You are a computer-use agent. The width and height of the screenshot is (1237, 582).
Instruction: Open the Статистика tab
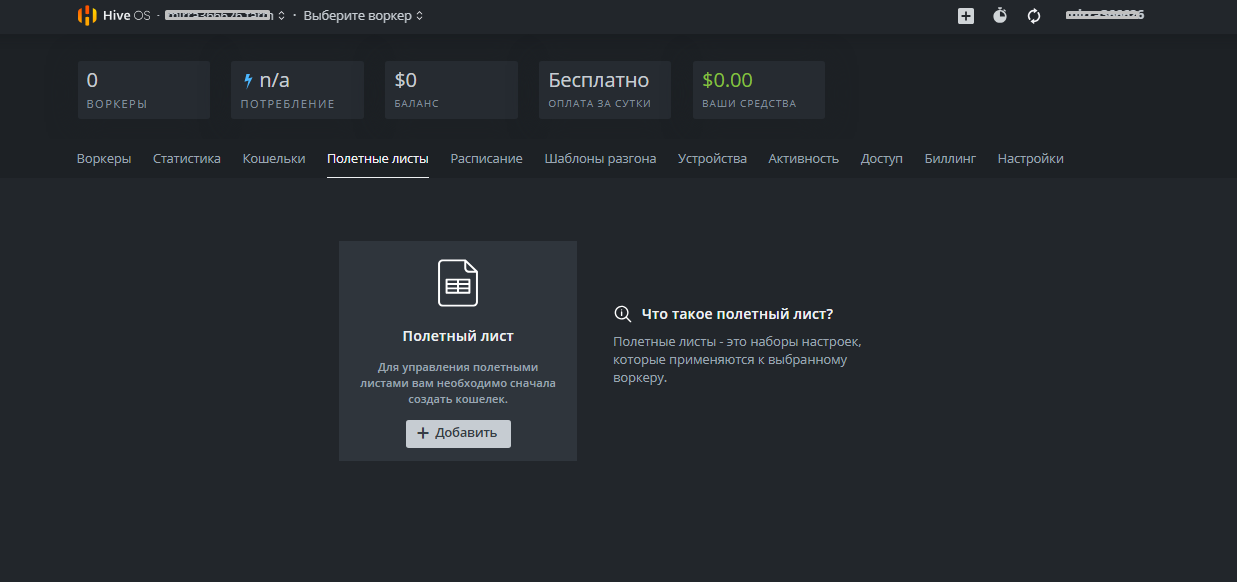187,159
